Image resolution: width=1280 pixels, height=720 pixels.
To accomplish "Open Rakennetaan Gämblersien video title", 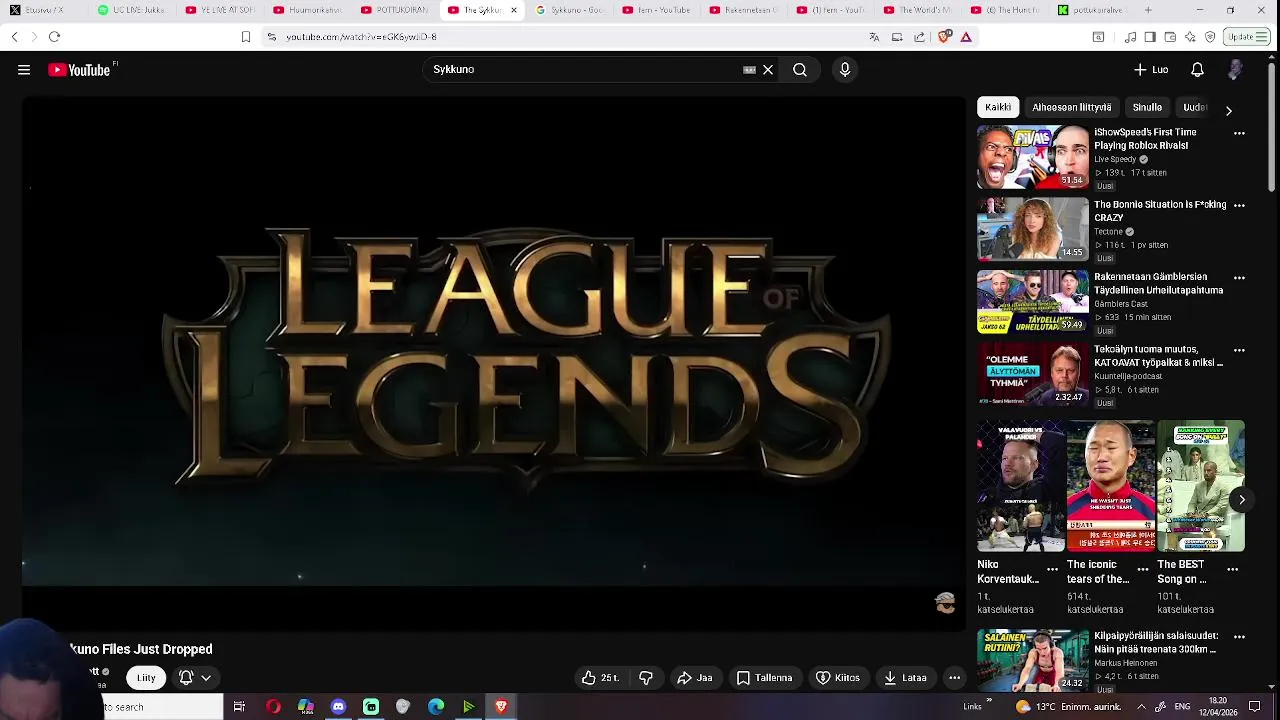I will pyautogui.click(x=1158, y=283).
